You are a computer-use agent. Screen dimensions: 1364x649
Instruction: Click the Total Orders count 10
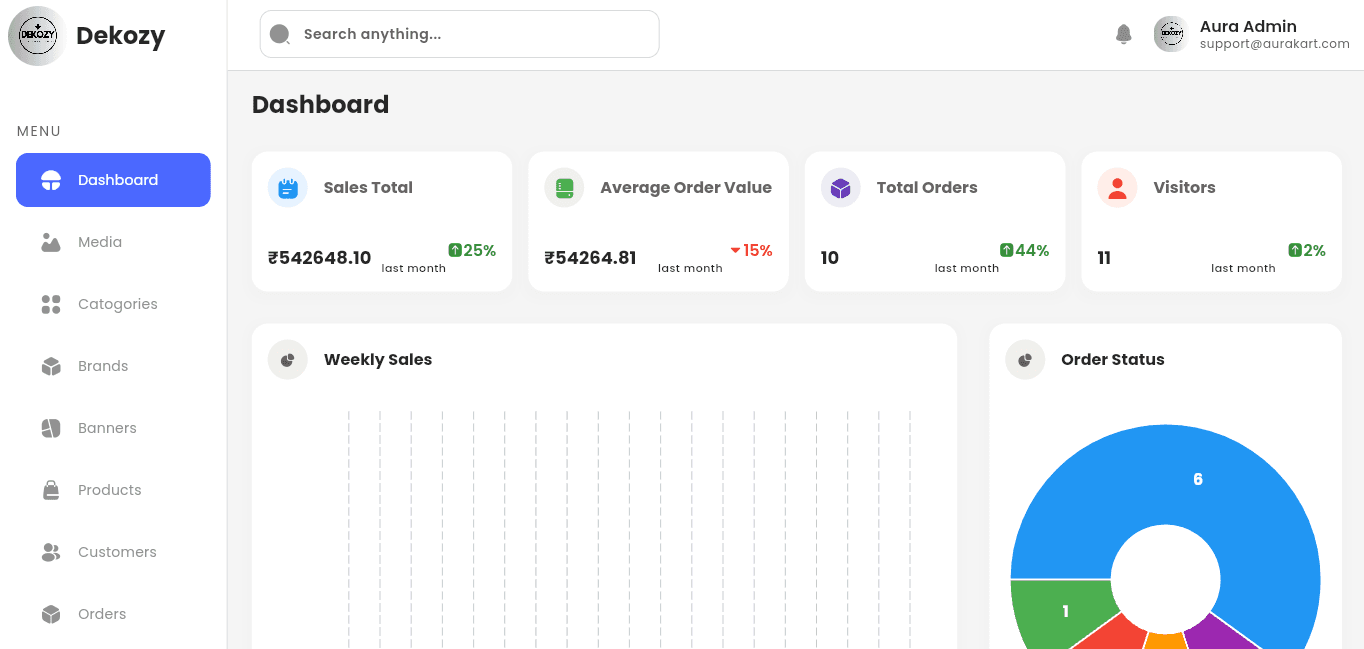point(830,258)
